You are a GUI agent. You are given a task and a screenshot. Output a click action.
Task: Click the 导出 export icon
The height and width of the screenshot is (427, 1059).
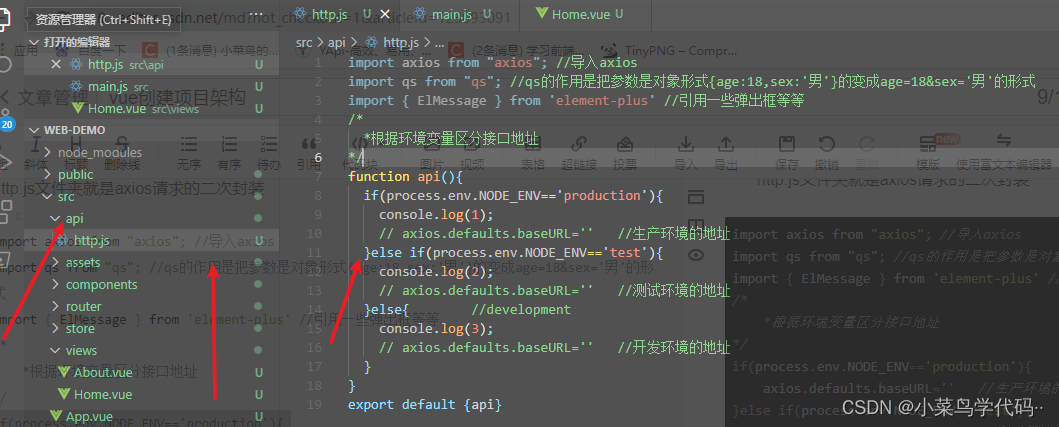tap(726, 144)
